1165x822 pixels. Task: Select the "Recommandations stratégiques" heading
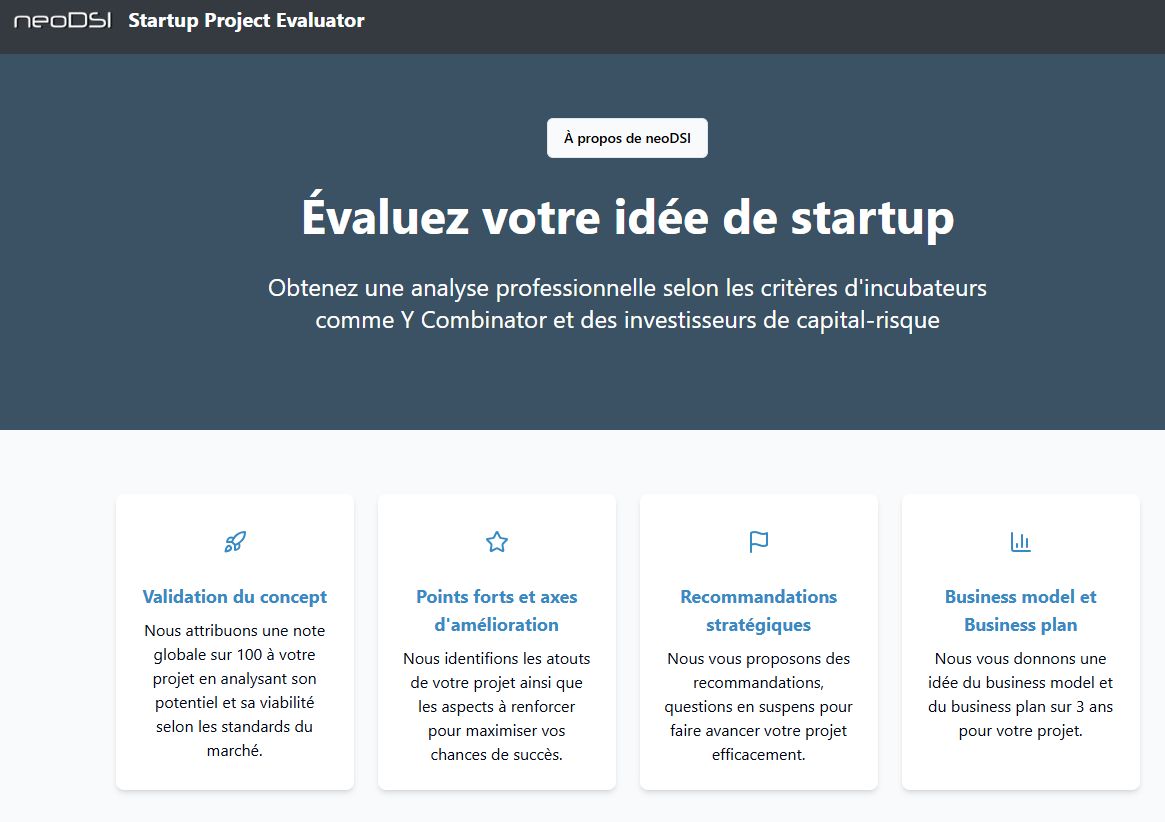pos(759,611)
